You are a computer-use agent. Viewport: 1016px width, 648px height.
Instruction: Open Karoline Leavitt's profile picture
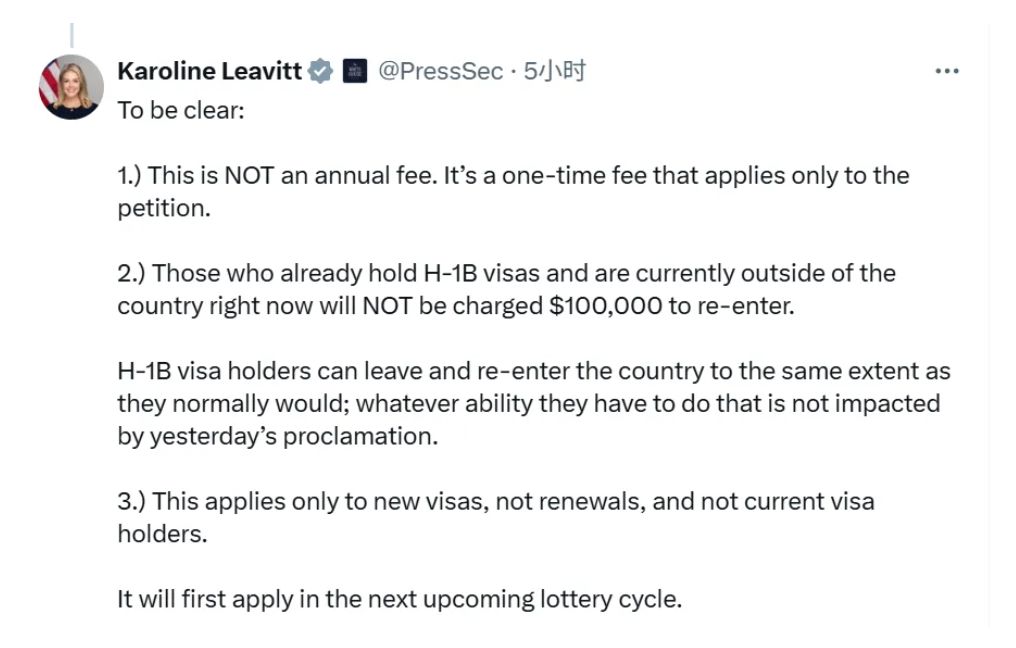pyautogui.click(x=71, y=86)
